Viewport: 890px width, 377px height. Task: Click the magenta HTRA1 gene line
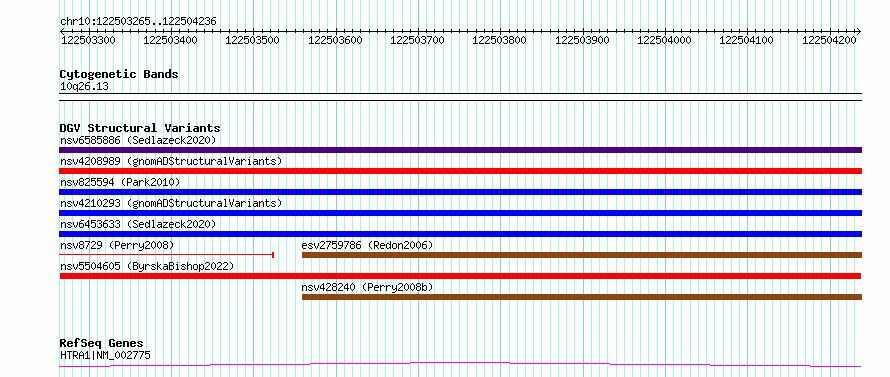point(460,365)
